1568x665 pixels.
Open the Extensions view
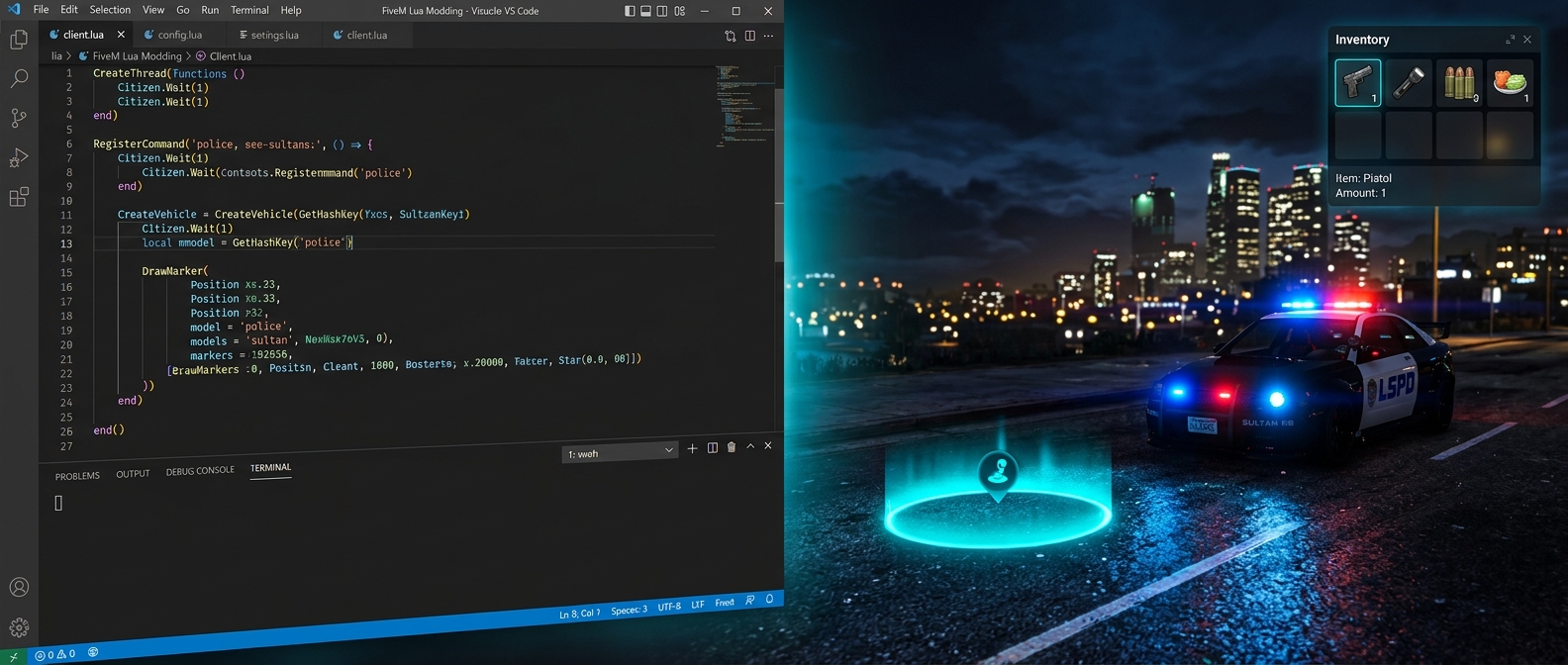(19, 197)
